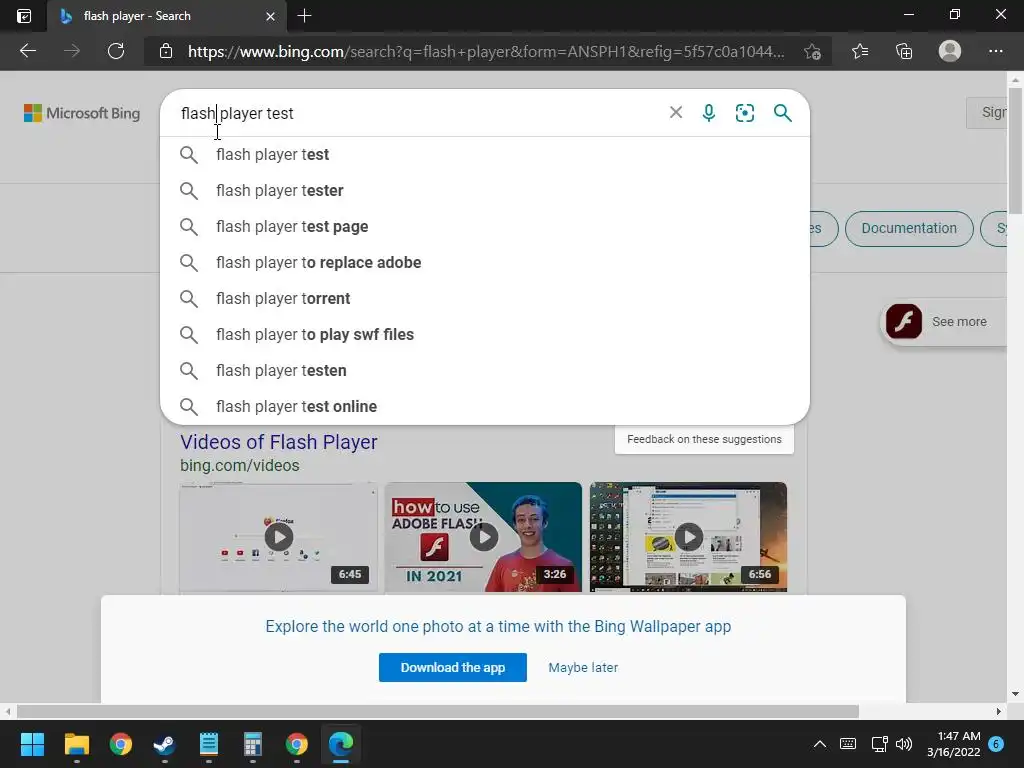This screenshot has width=1024, height=768.
Task: Click the scroll down arrow
Action: [1015, 694]
